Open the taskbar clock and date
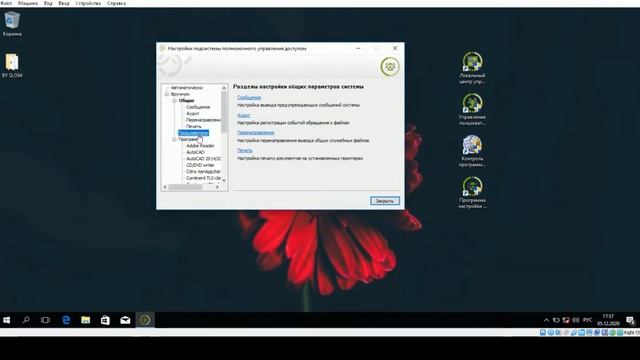 click(x=608, y=320)
